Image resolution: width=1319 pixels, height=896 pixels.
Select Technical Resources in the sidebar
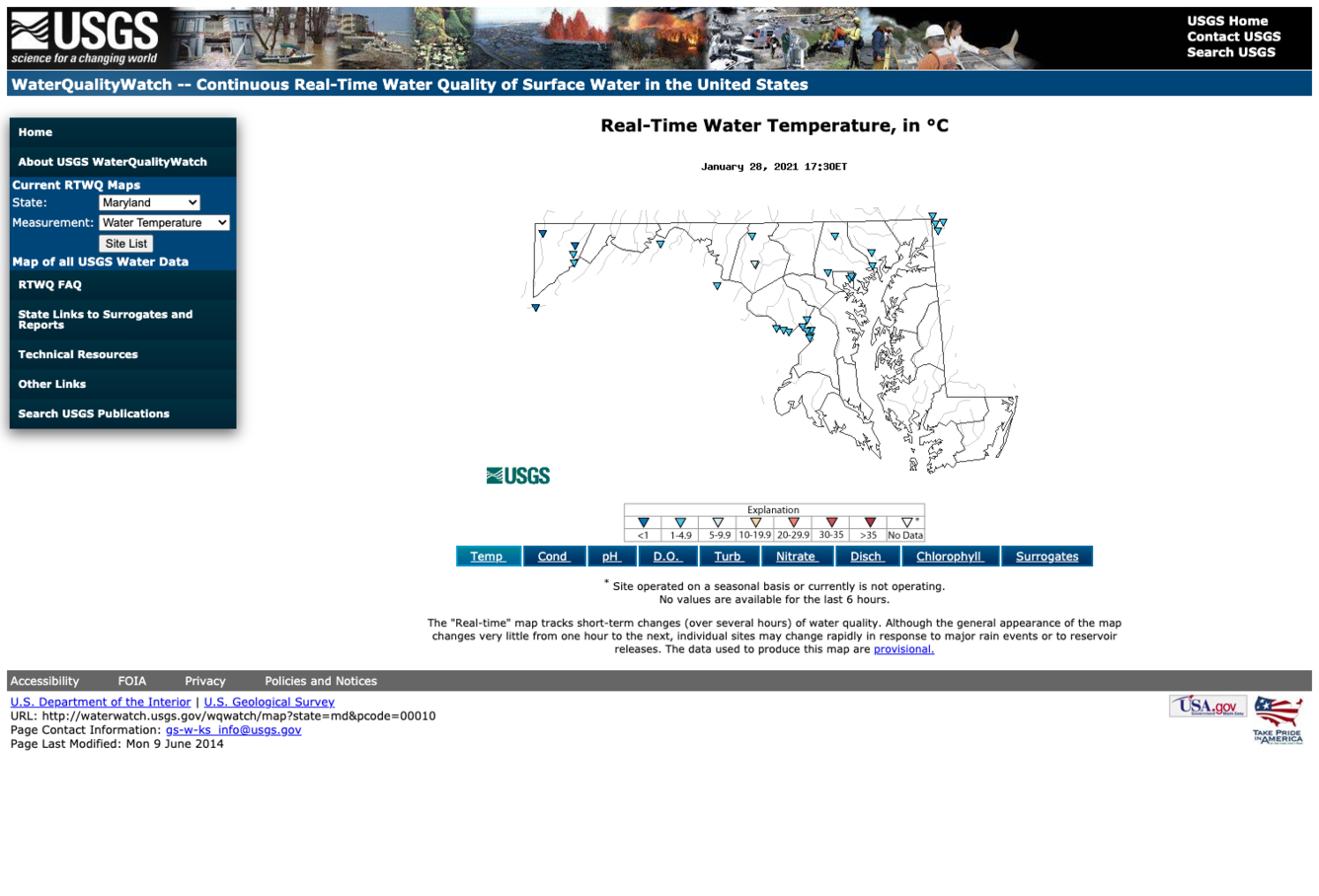pos(78,354)
